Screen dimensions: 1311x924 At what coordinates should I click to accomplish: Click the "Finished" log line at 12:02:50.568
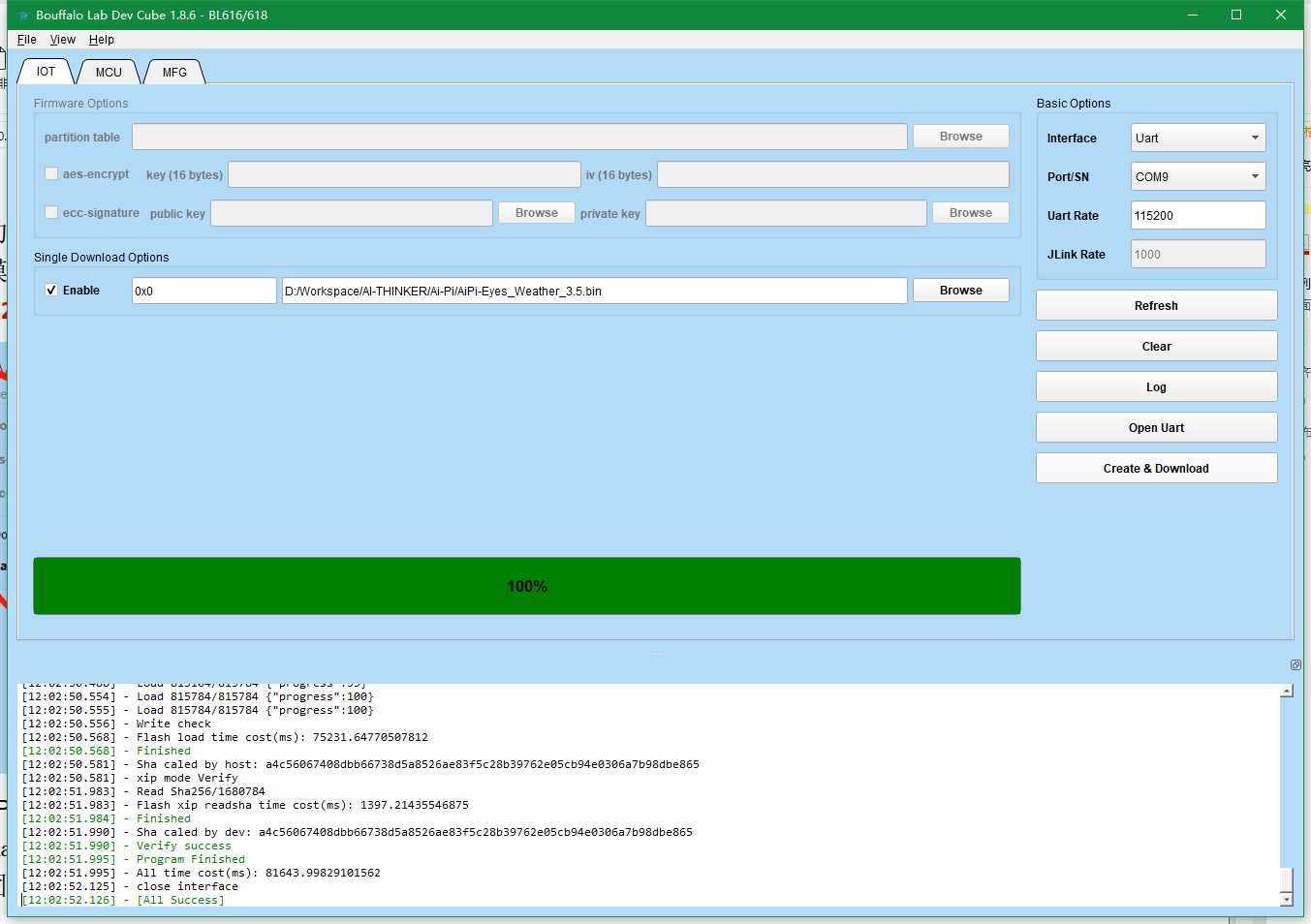coord(107,751)
